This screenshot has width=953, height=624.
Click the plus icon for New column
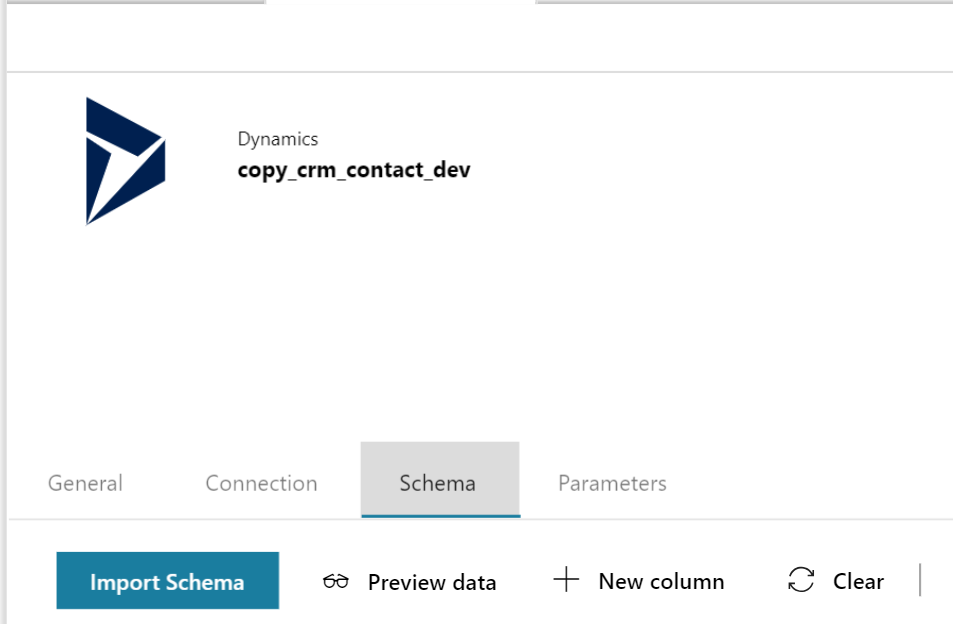[x=566, y=580]
